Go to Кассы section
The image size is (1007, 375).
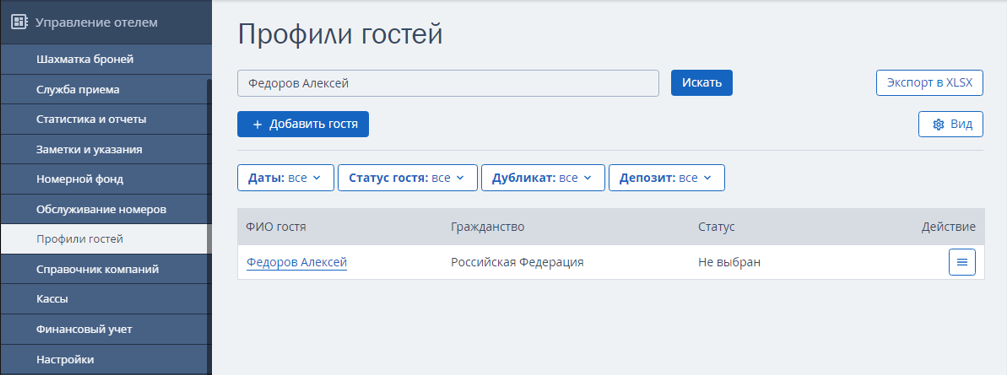click(x=105, y=299)
